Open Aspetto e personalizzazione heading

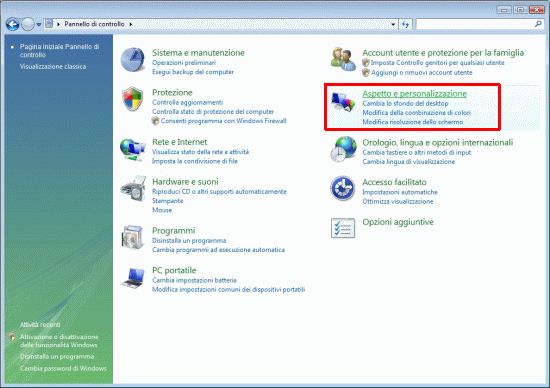pos(415,94)
